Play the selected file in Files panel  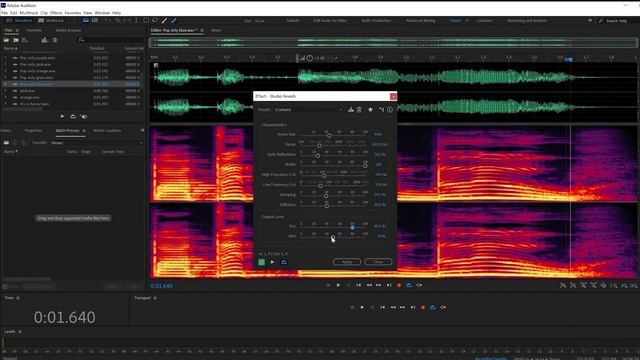(62, 116)
